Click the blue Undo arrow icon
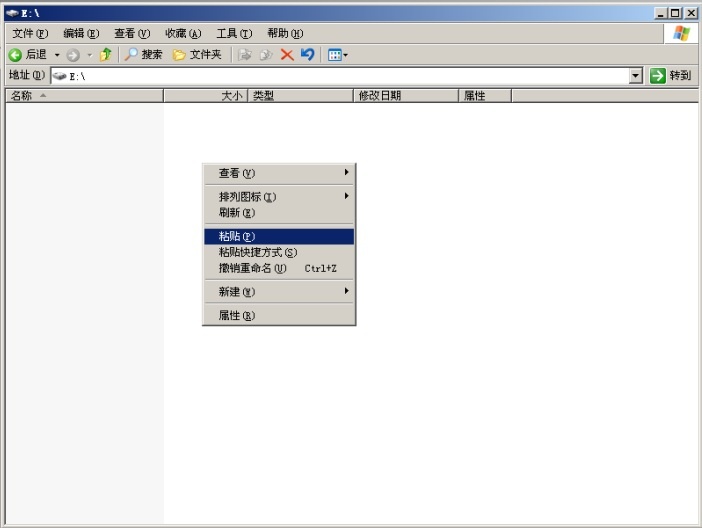Image resolution: width=702 pixels, height=528 pixels. [307, 55]
